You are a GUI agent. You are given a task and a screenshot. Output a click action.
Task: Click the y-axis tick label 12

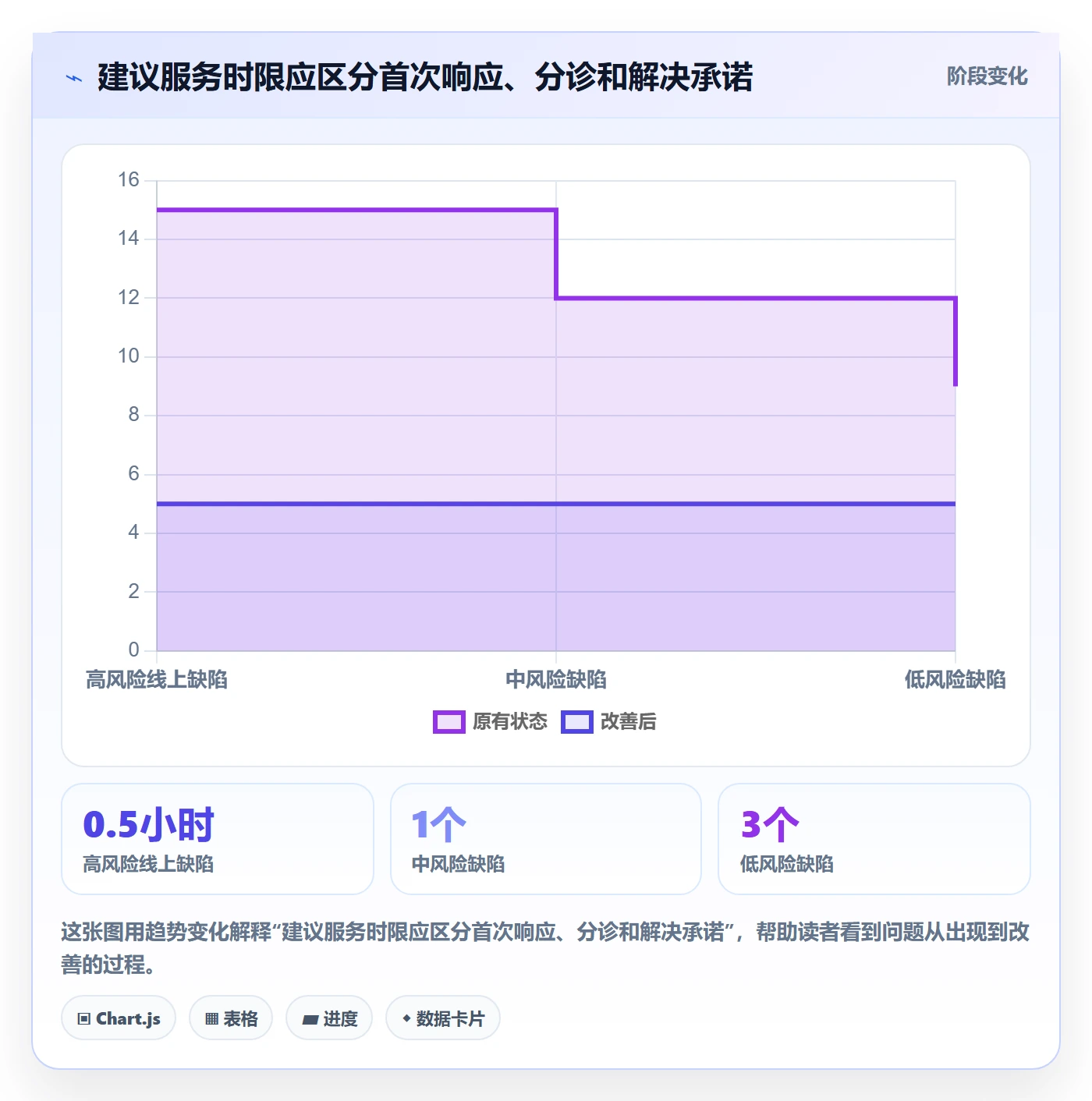pyautogui.click(x=129, y=298)
